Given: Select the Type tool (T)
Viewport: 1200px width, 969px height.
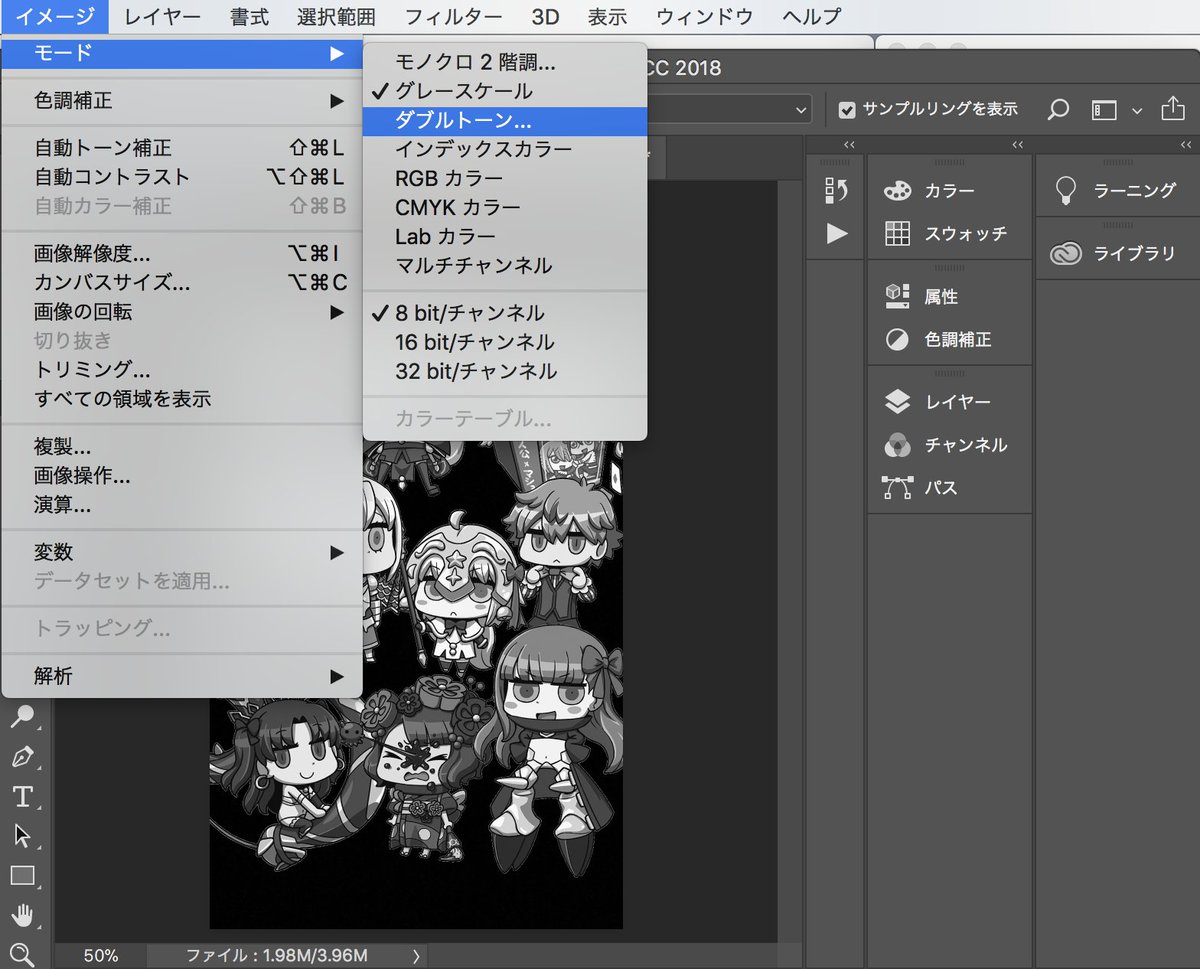Looking at the screenshot, I should pyautogui.click(x=22, y=796).
